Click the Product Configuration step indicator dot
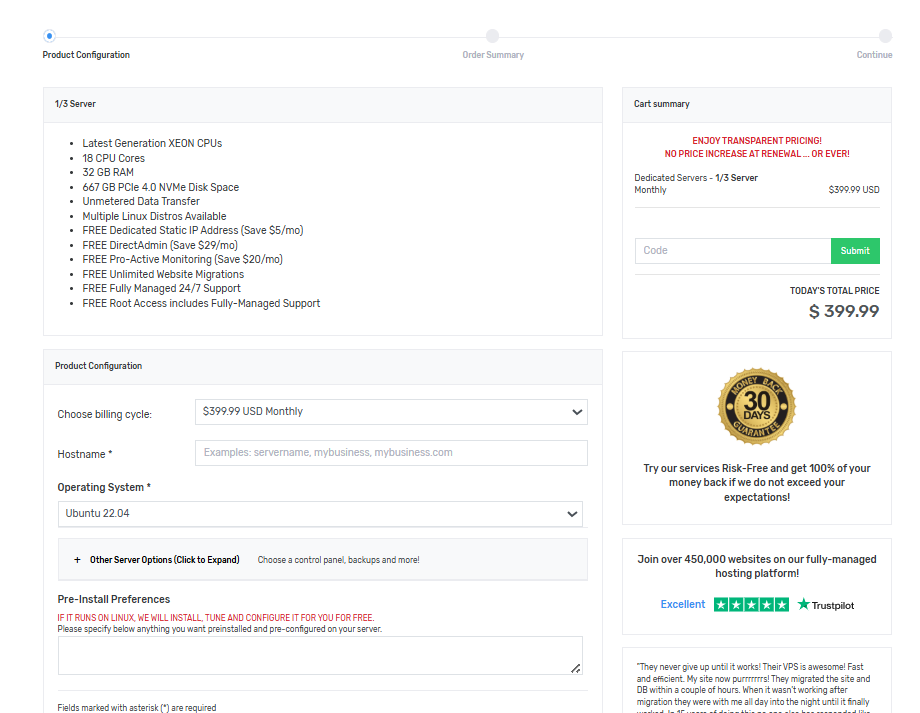The image size is (920, 713). pos(49,36)
